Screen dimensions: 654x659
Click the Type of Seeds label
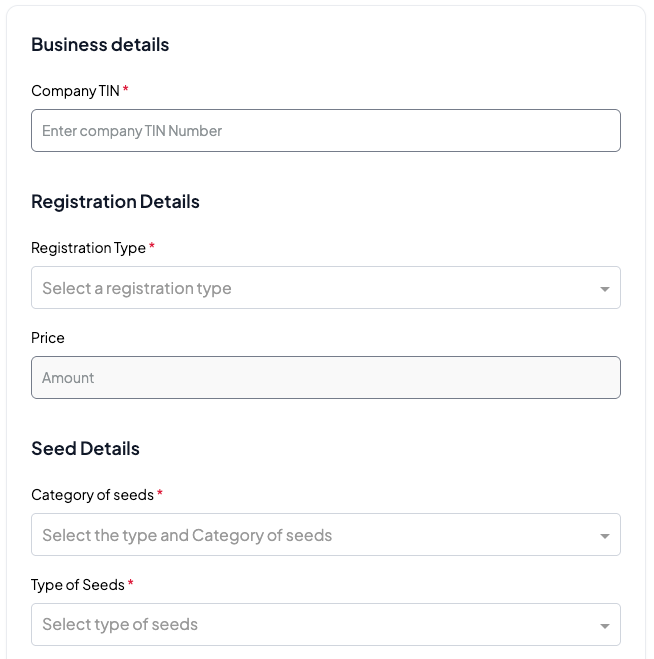[78, 585]
